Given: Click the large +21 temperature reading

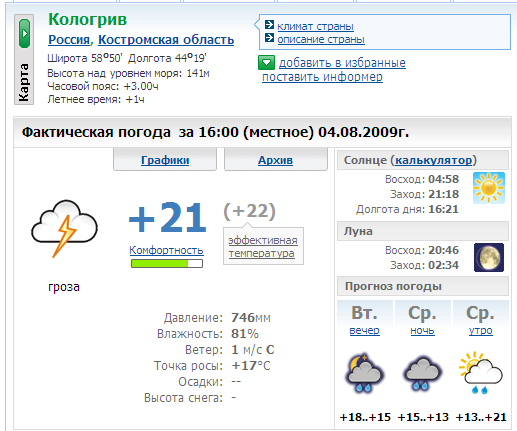Looking at the screenshot, I should coord(167,218).
